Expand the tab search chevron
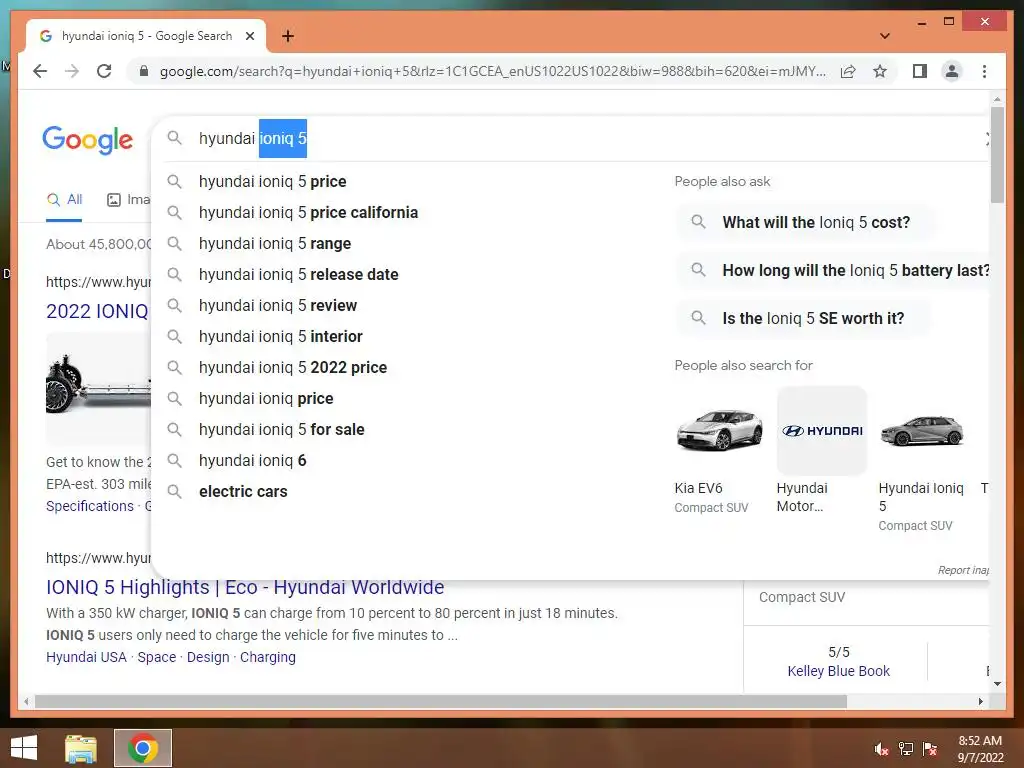The width and height of the screenshot is (1024, 768). (884, 36)
